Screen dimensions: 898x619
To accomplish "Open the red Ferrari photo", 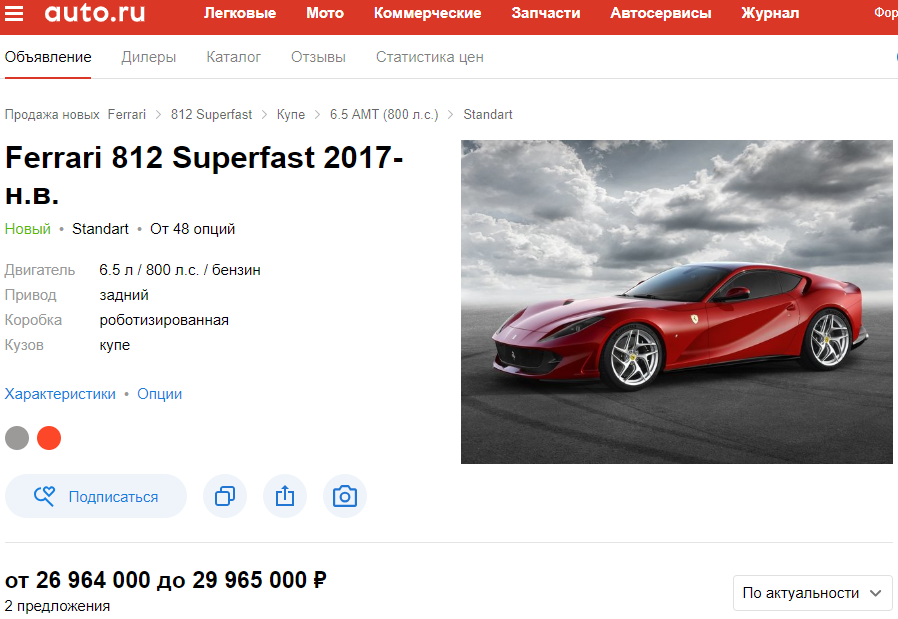I will pos(676,302).
